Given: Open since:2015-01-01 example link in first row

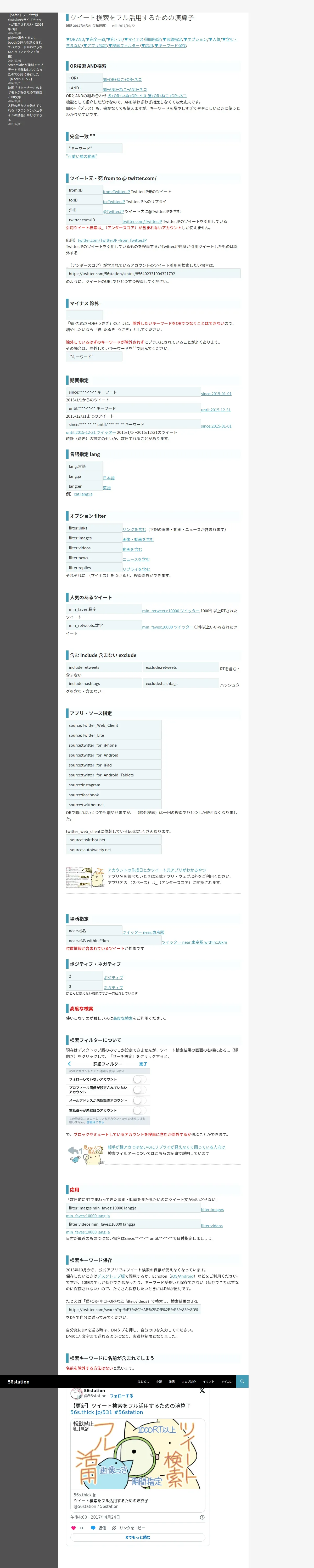Looking at the screenshot, I should coord(216,394).
